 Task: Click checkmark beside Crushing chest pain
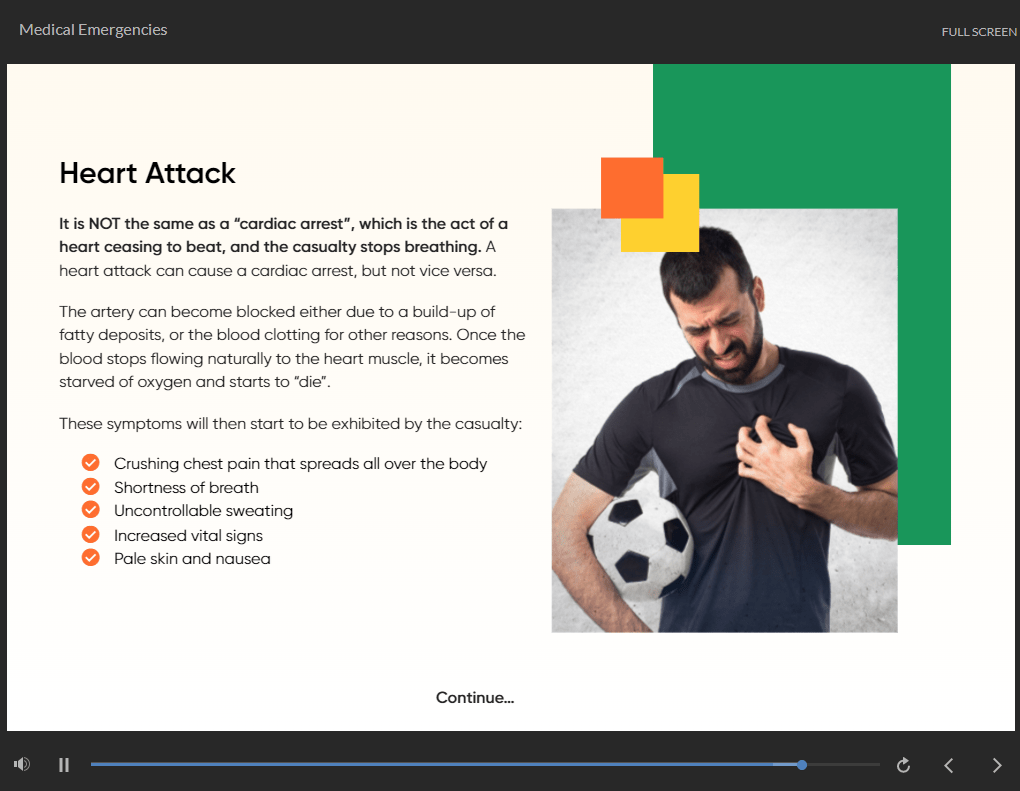(90, 463)
